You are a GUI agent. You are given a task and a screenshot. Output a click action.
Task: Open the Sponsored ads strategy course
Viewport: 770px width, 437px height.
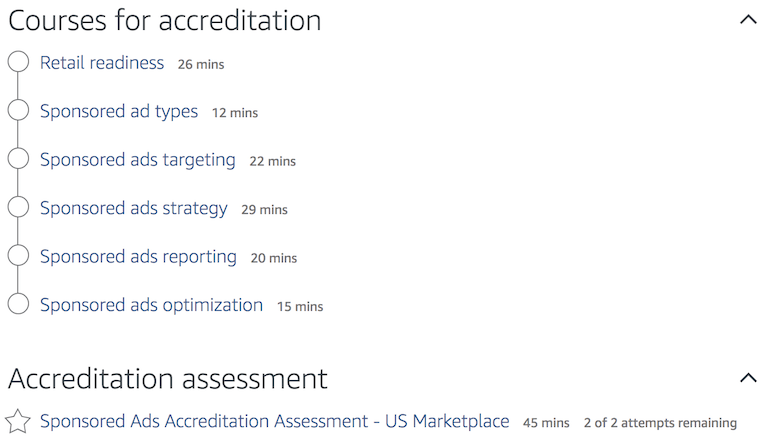[x=134, y=209]
